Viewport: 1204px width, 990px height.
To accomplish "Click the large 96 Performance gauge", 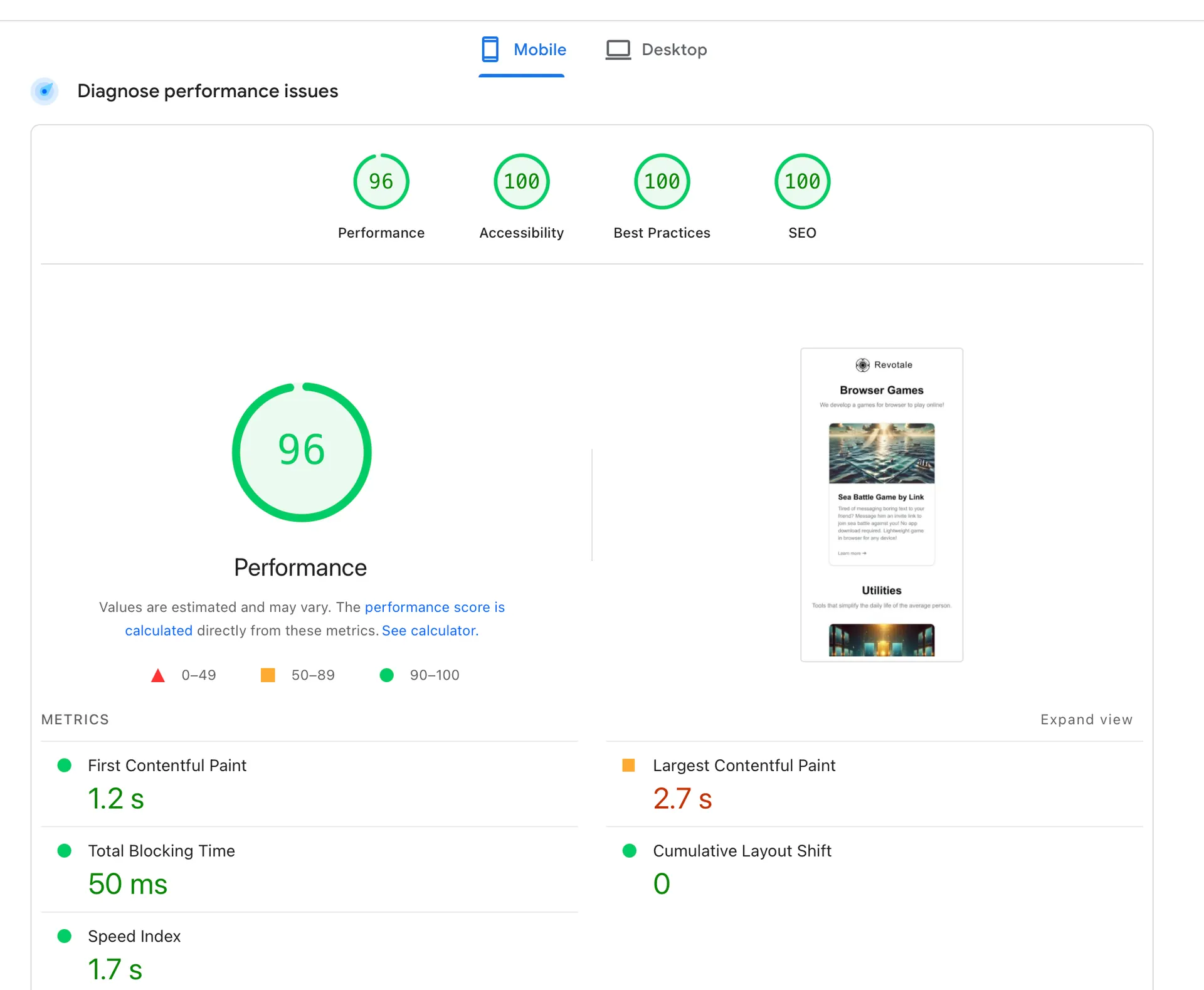I will pos(302,452).
